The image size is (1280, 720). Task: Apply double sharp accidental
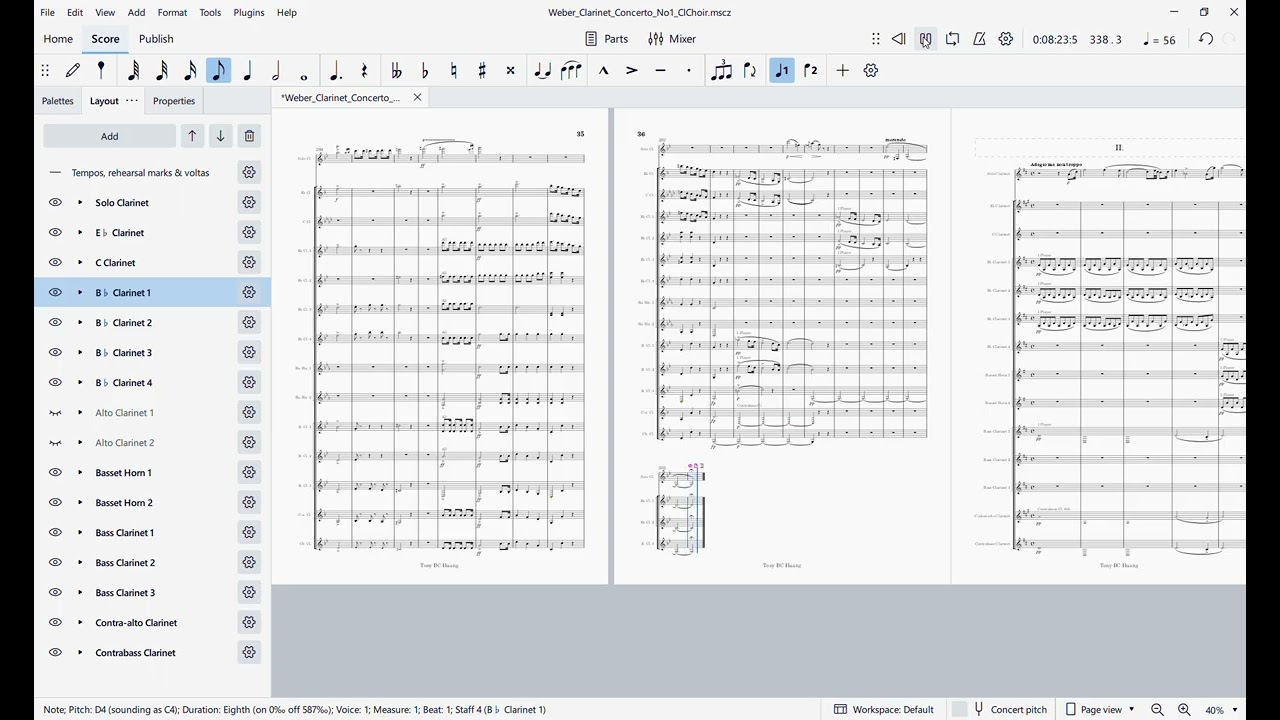click(x=510, y=70)
